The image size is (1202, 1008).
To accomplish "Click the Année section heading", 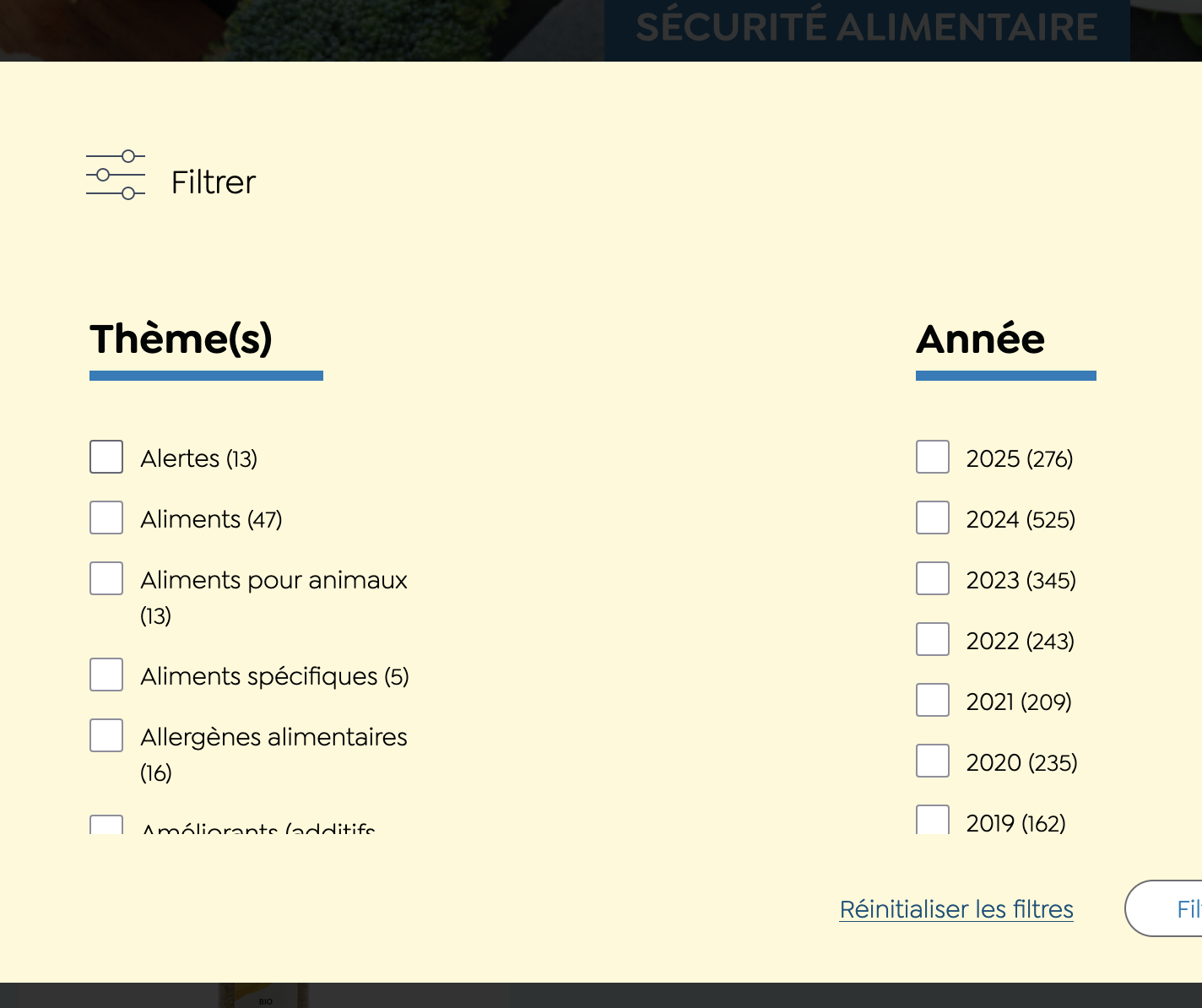I will (x=981, y=339).
